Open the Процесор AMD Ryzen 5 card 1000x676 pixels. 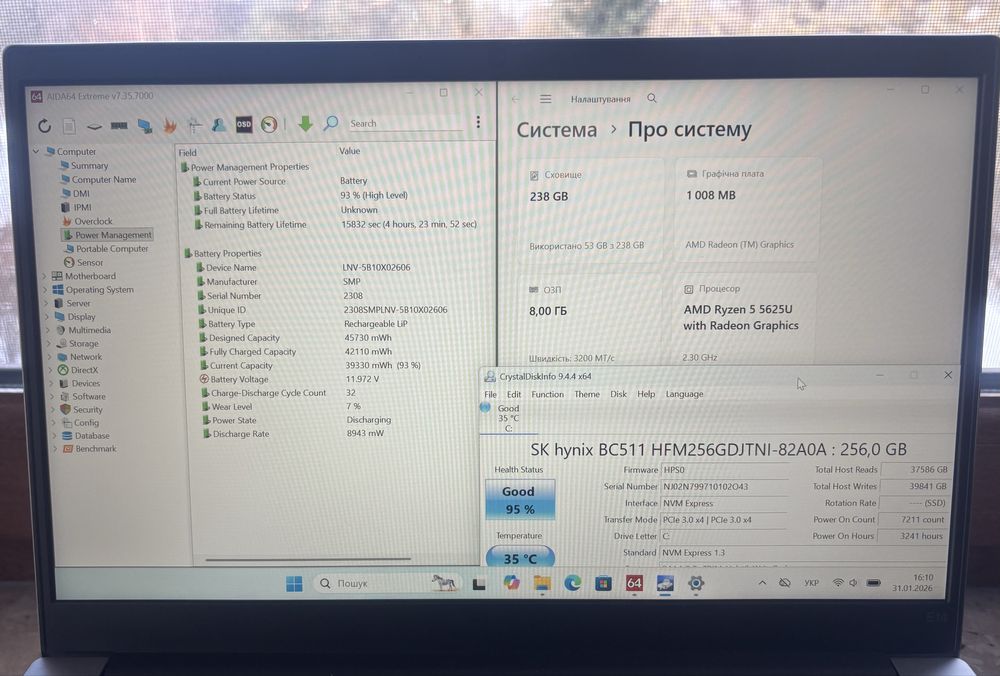coord(746,319)
